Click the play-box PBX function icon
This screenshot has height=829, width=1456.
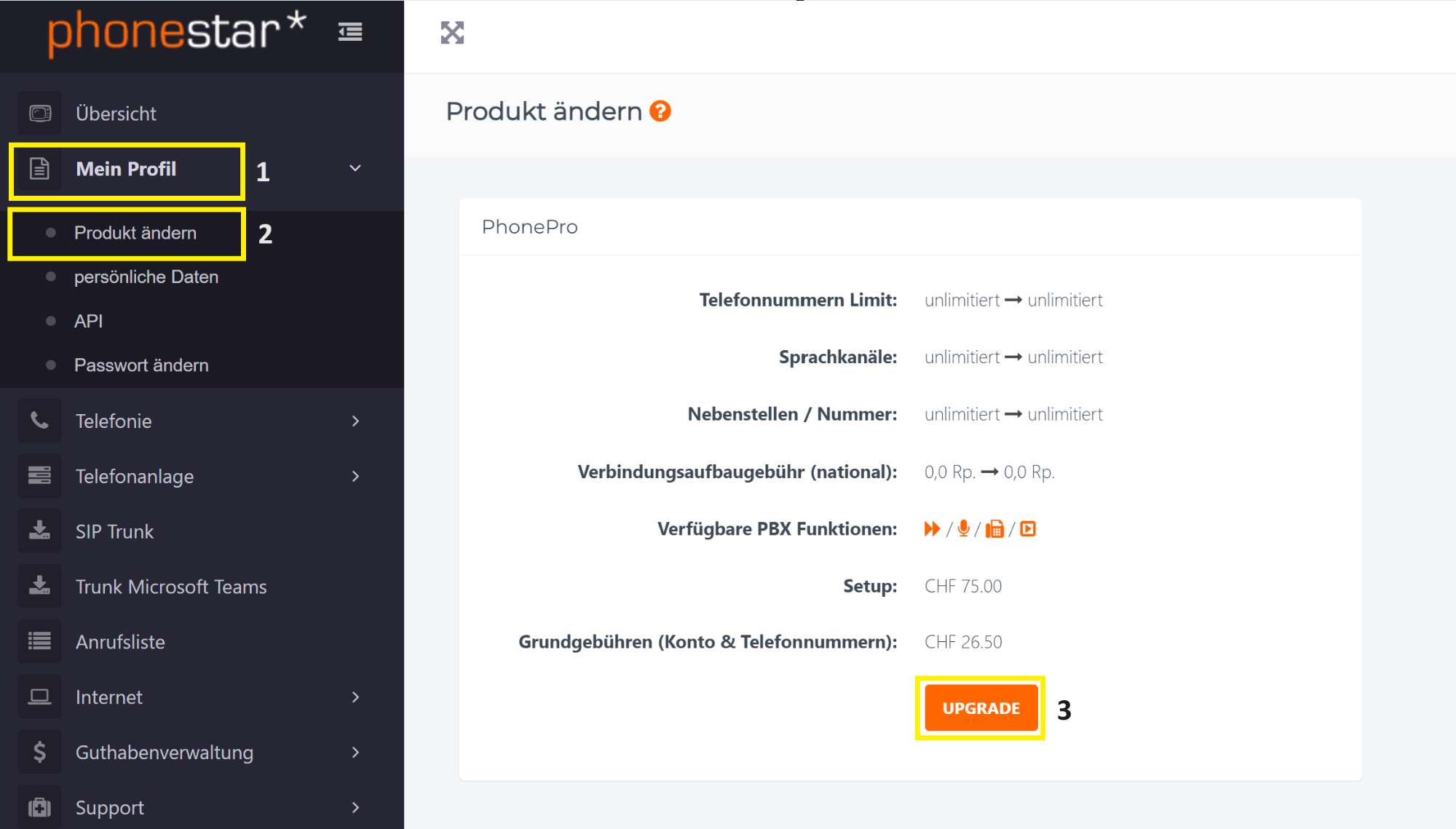click(1028, 529)
